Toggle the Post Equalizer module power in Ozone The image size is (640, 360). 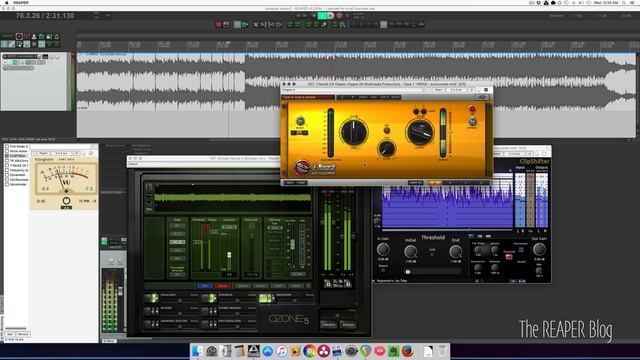tap(209, 324)
